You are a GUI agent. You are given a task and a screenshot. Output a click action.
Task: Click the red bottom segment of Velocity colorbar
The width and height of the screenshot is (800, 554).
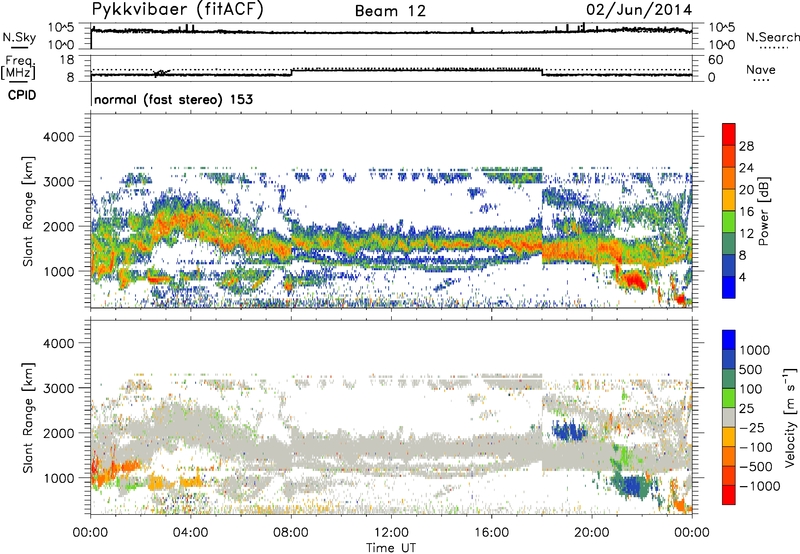coord(729,495)
